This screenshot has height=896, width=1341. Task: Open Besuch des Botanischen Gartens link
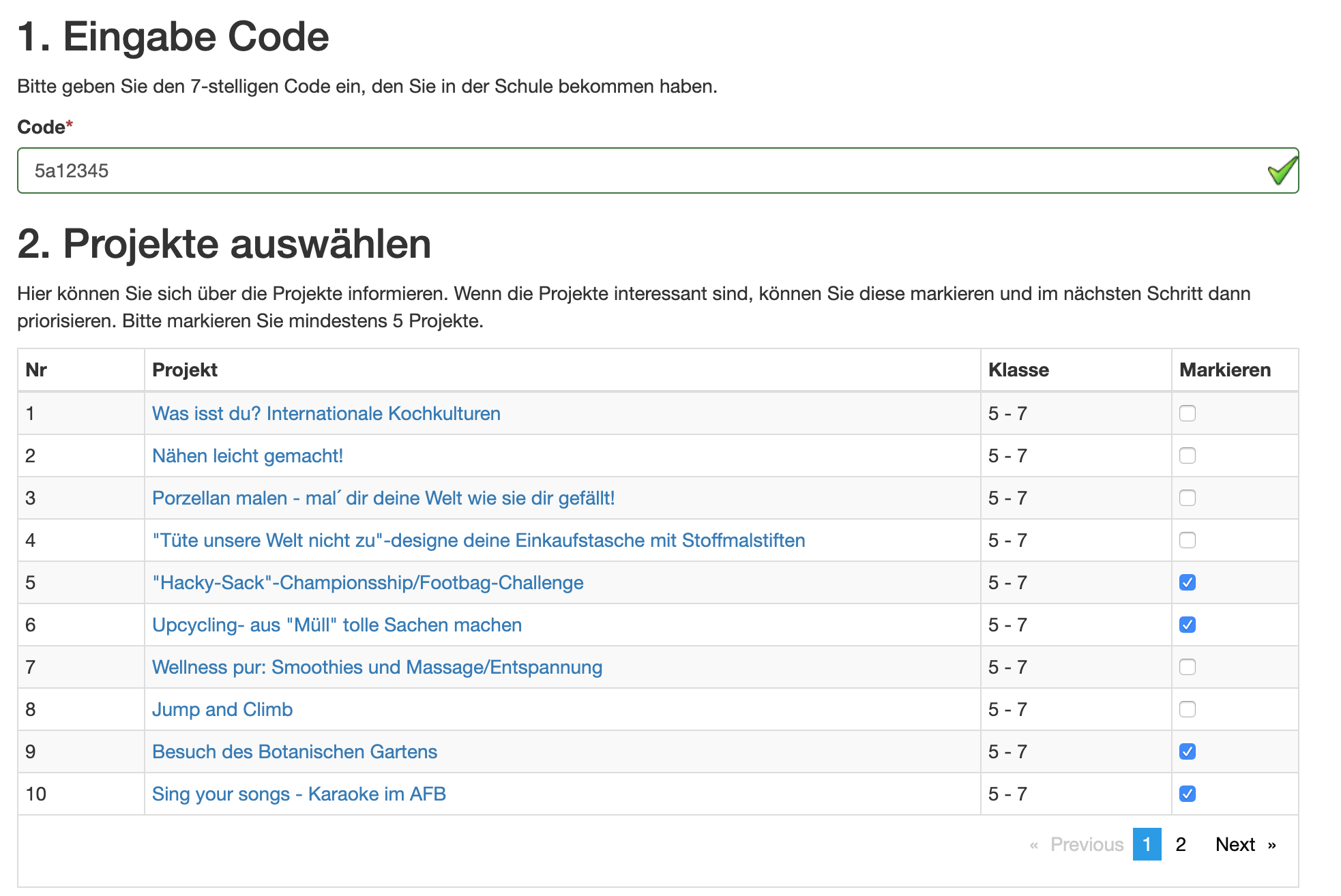295,751
